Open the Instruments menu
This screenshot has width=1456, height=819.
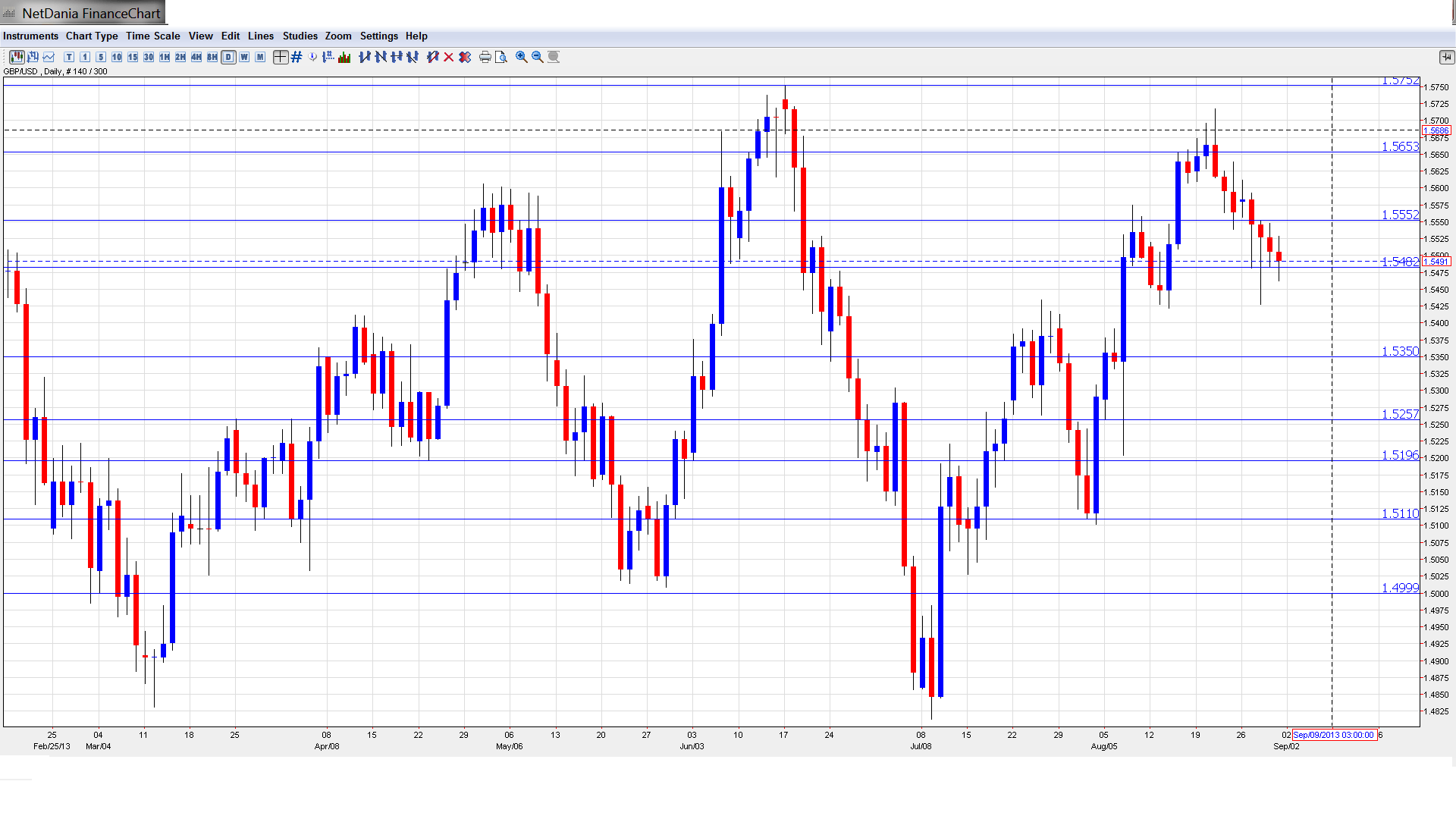tap(30, 36)
